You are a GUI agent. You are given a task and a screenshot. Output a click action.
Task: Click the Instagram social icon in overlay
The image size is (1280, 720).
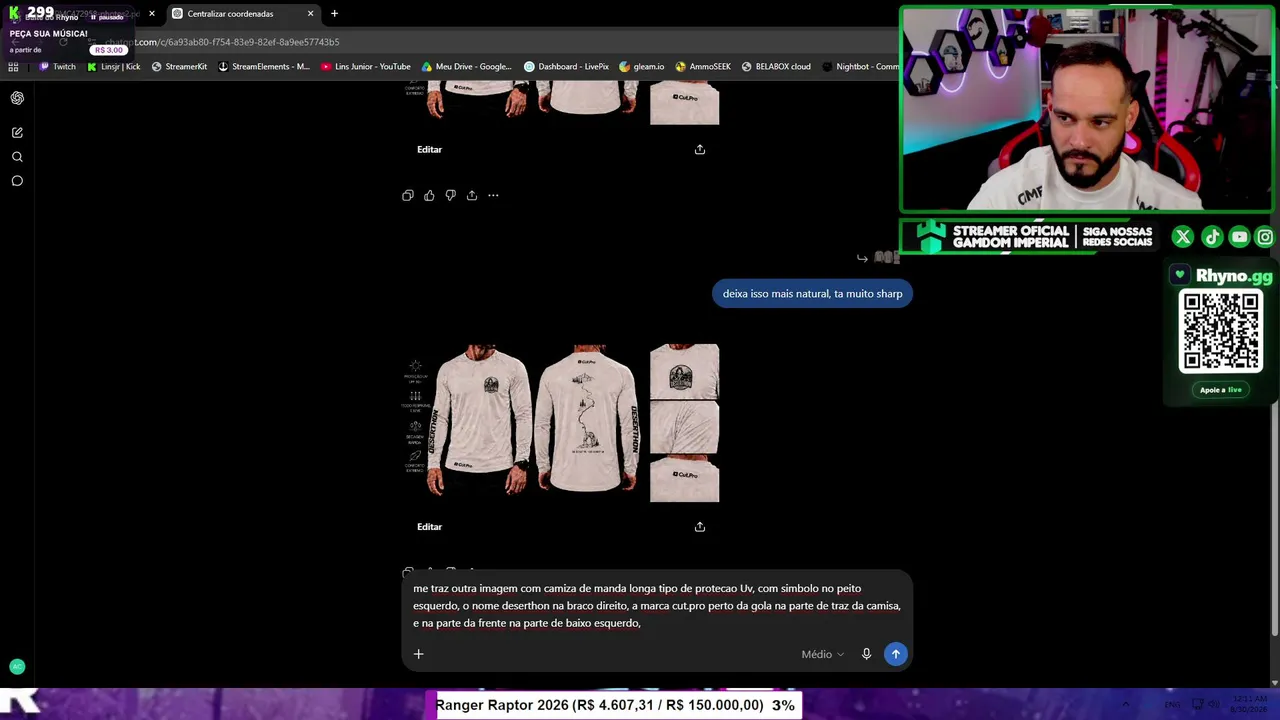pyautogui.click(x=1265, y=237)
